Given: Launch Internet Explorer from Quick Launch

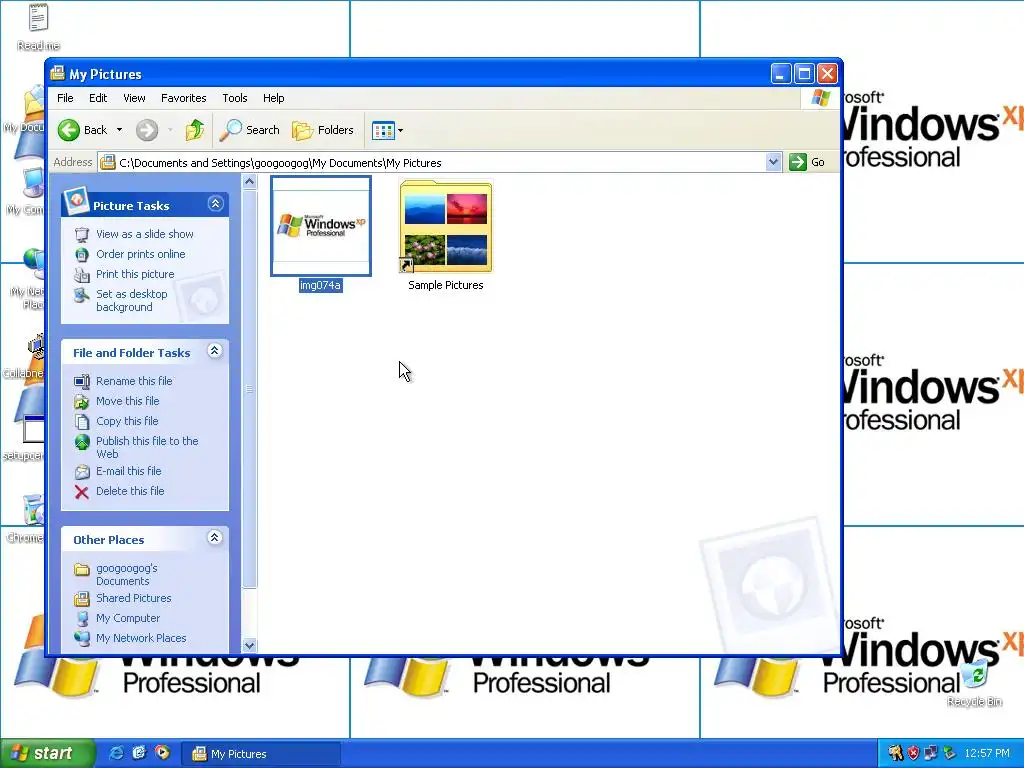Looking at the screenshot, I should coord(116,753).
